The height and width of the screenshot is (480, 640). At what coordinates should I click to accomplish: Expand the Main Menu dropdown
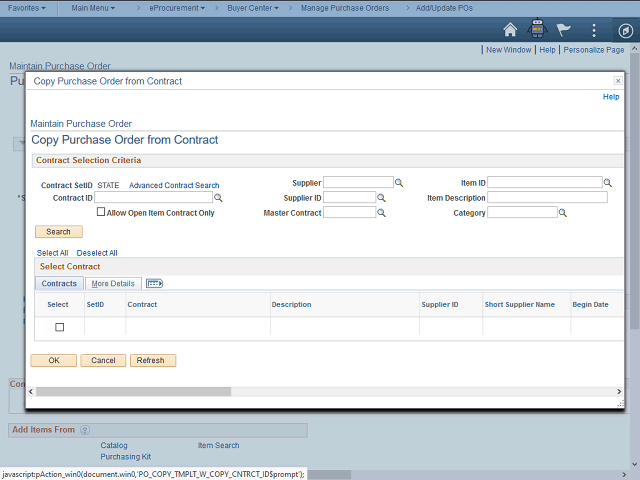click(93, 7)
